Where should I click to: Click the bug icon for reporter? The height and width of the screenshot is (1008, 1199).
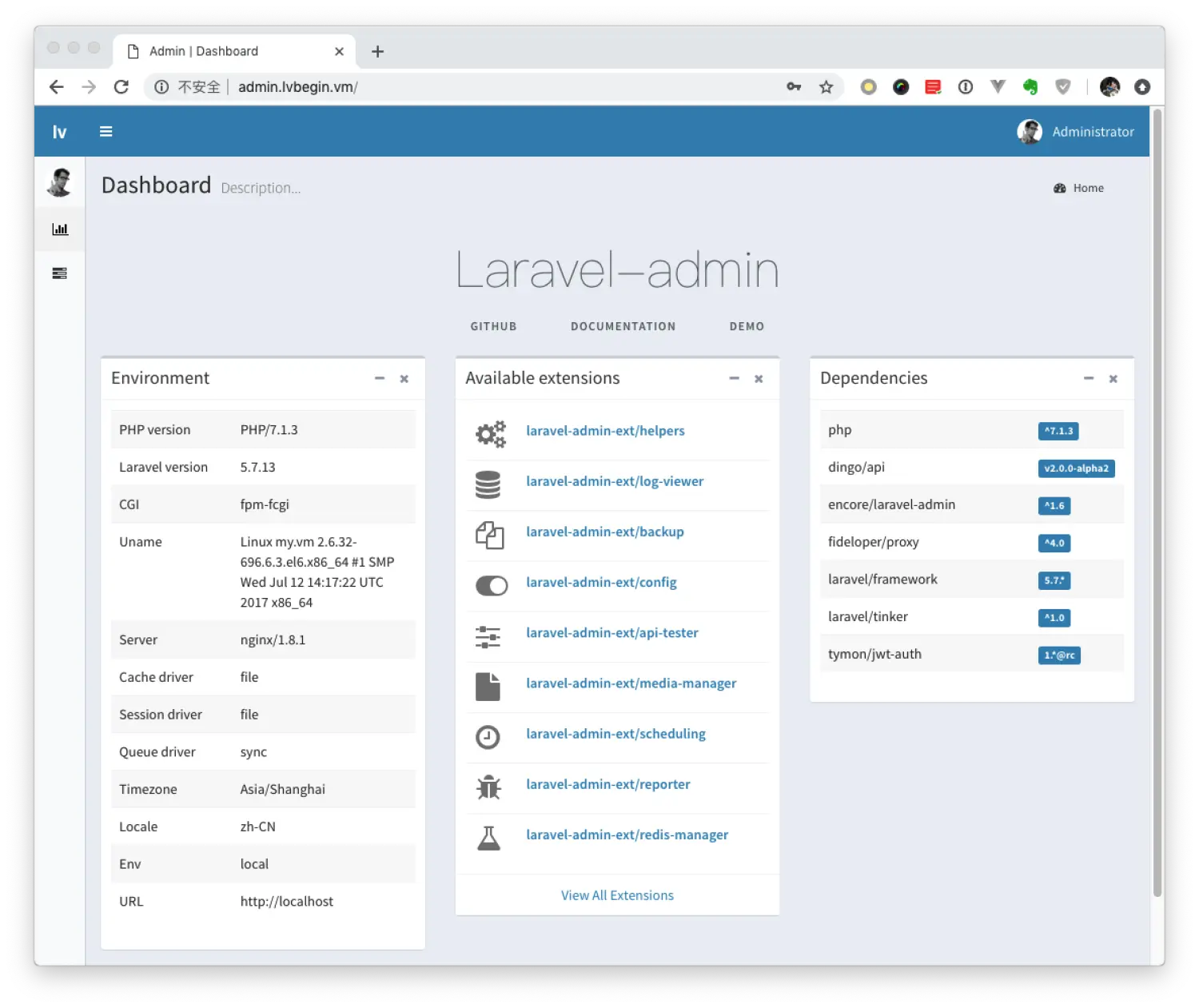488,787
